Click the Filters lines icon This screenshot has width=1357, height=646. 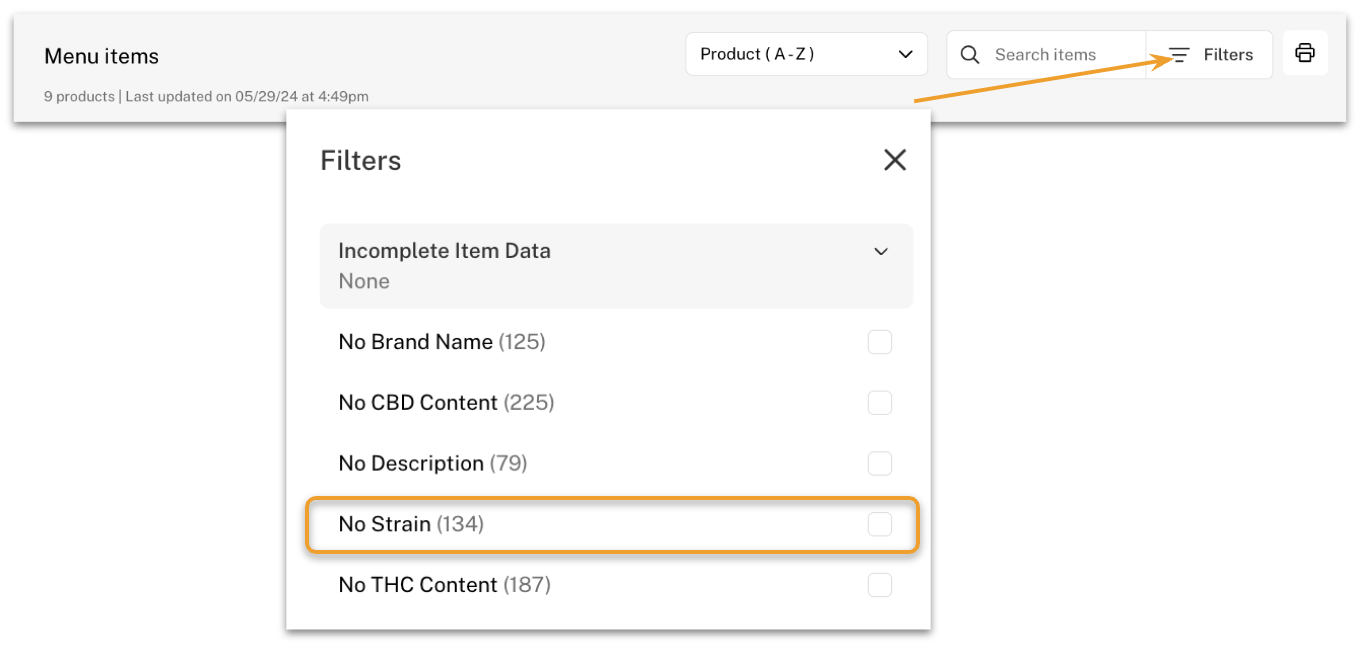click(1180, 55)
